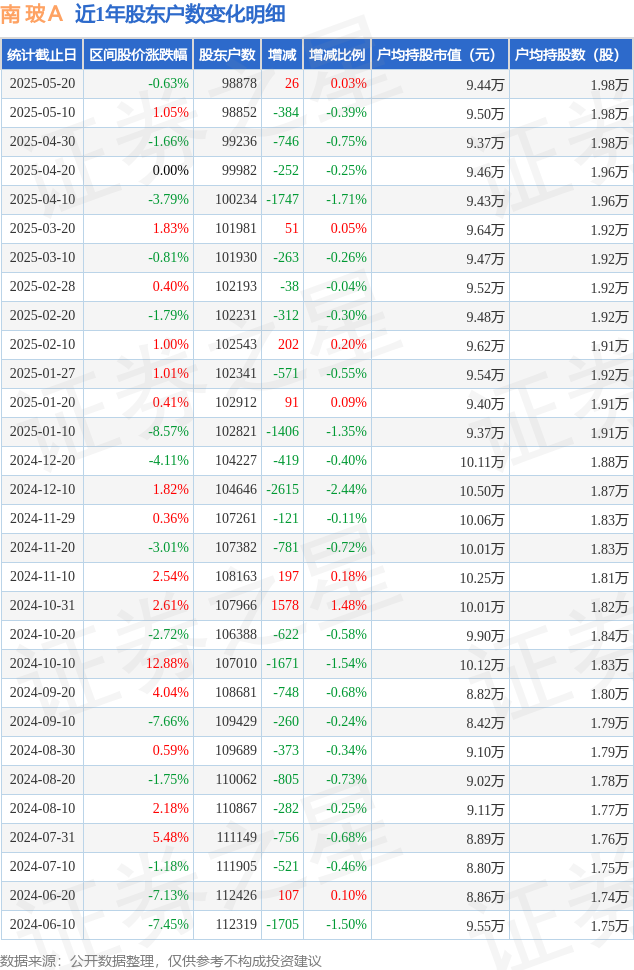This screenshot has width=634, height=970.
Task: Click the 10.50万 market value cell
Action: tap(482, 490)
